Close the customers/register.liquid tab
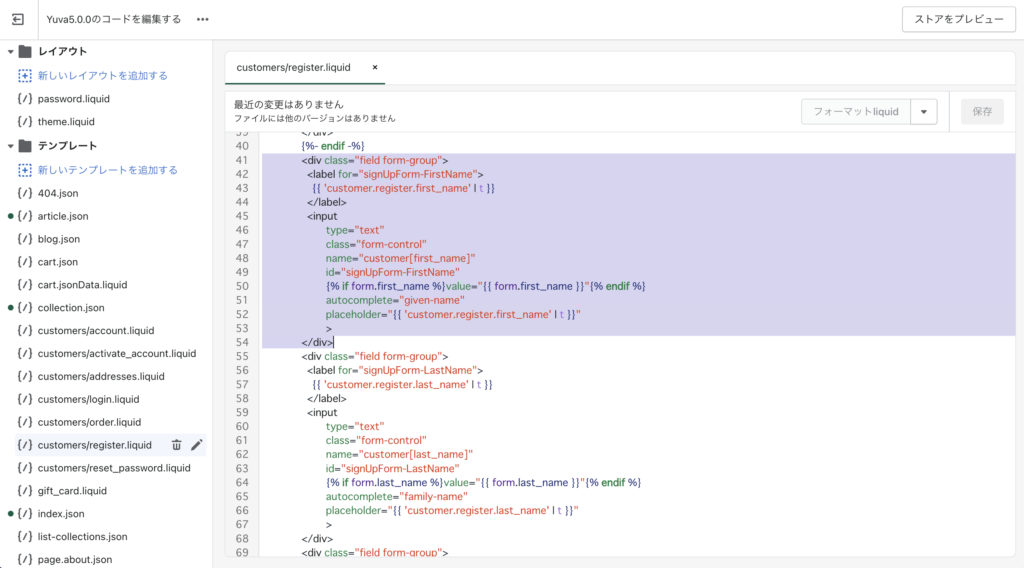Screen dimensions: 1024x568 [x=375, y=67]
